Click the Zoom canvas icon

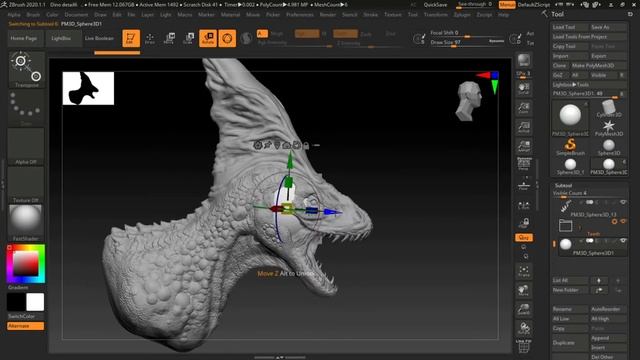click(524, 108)
